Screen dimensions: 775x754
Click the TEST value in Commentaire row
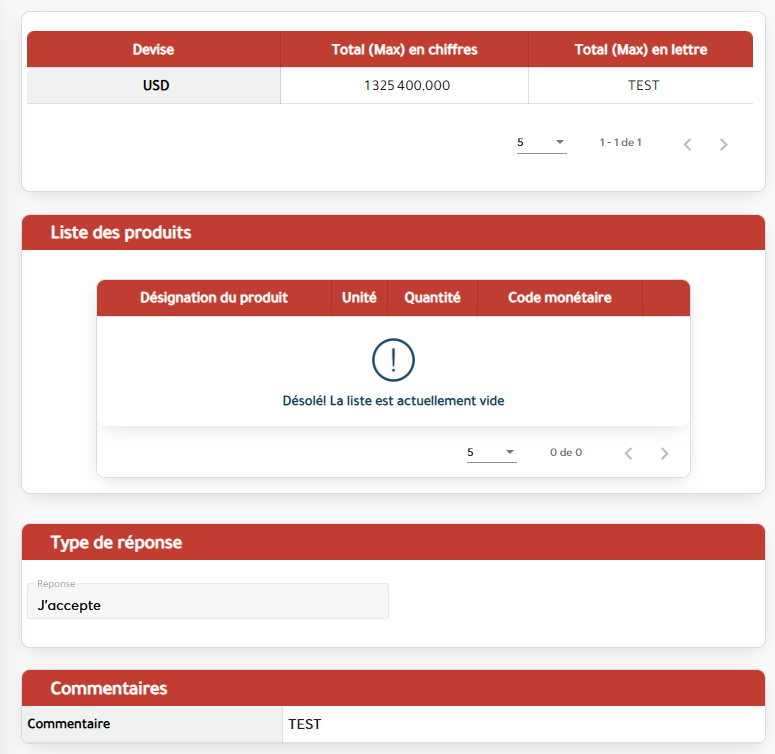305,724
